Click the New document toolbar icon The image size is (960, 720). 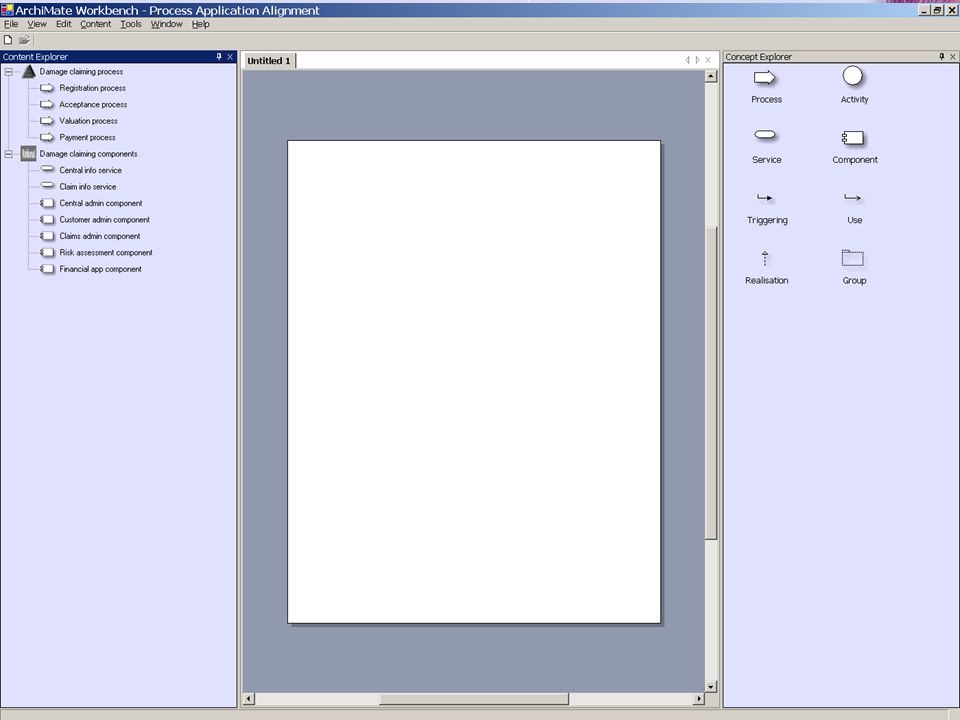point(8,40)
